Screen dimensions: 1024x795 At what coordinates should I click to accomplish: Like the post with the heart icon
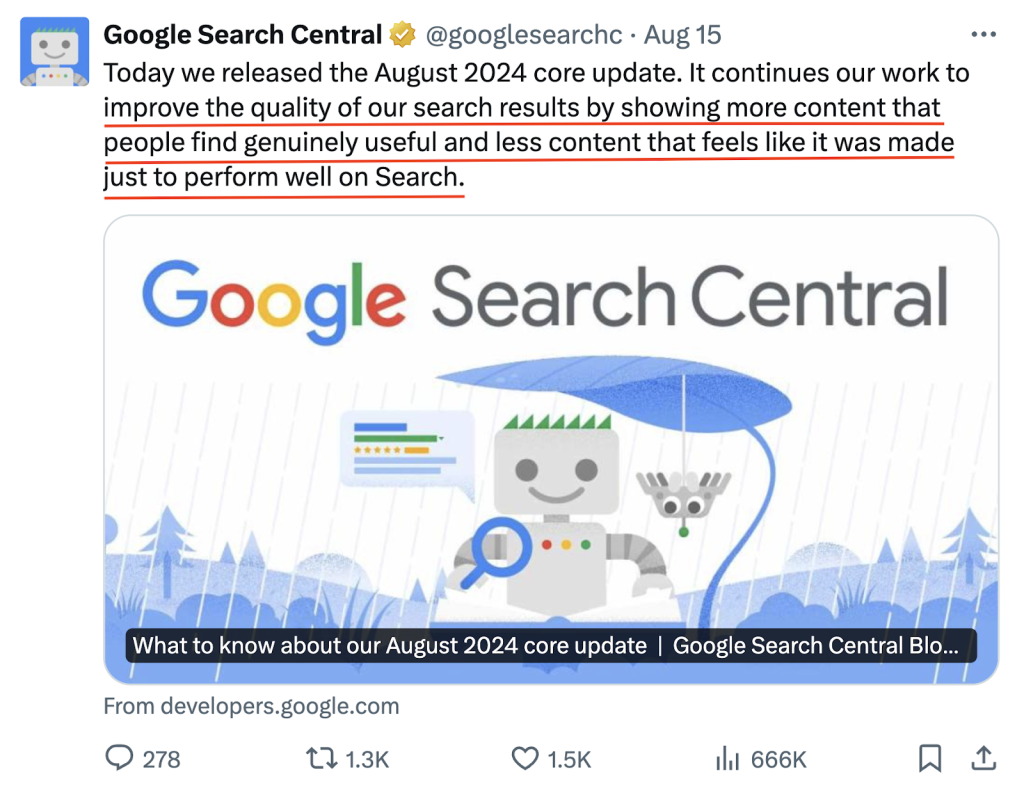tap(525, 759)
